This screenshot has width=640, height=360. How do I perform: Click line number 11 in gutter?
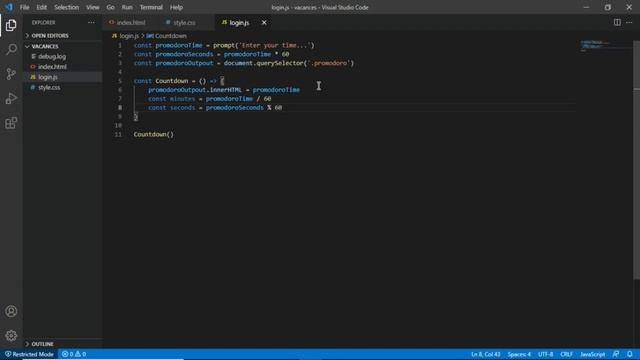[118, 134]
